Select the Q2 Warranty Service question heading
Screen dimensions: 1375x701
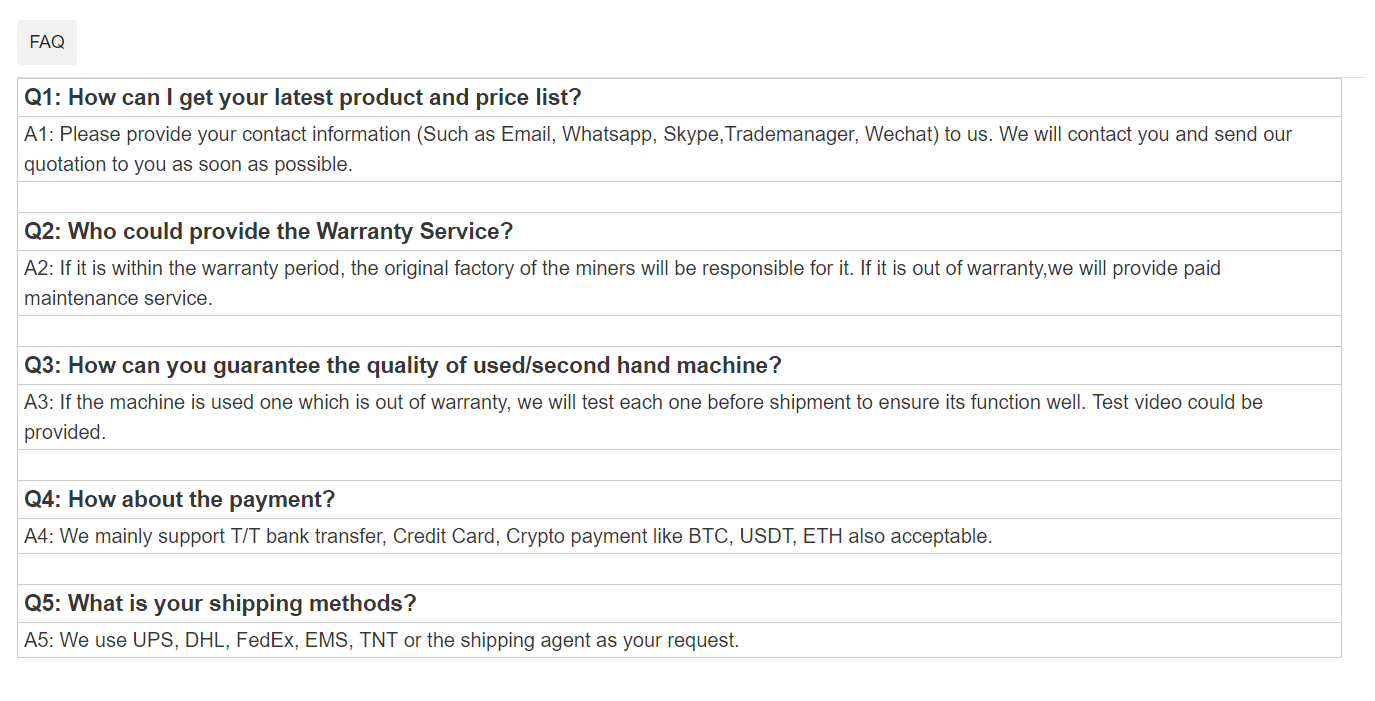[269, 232]
